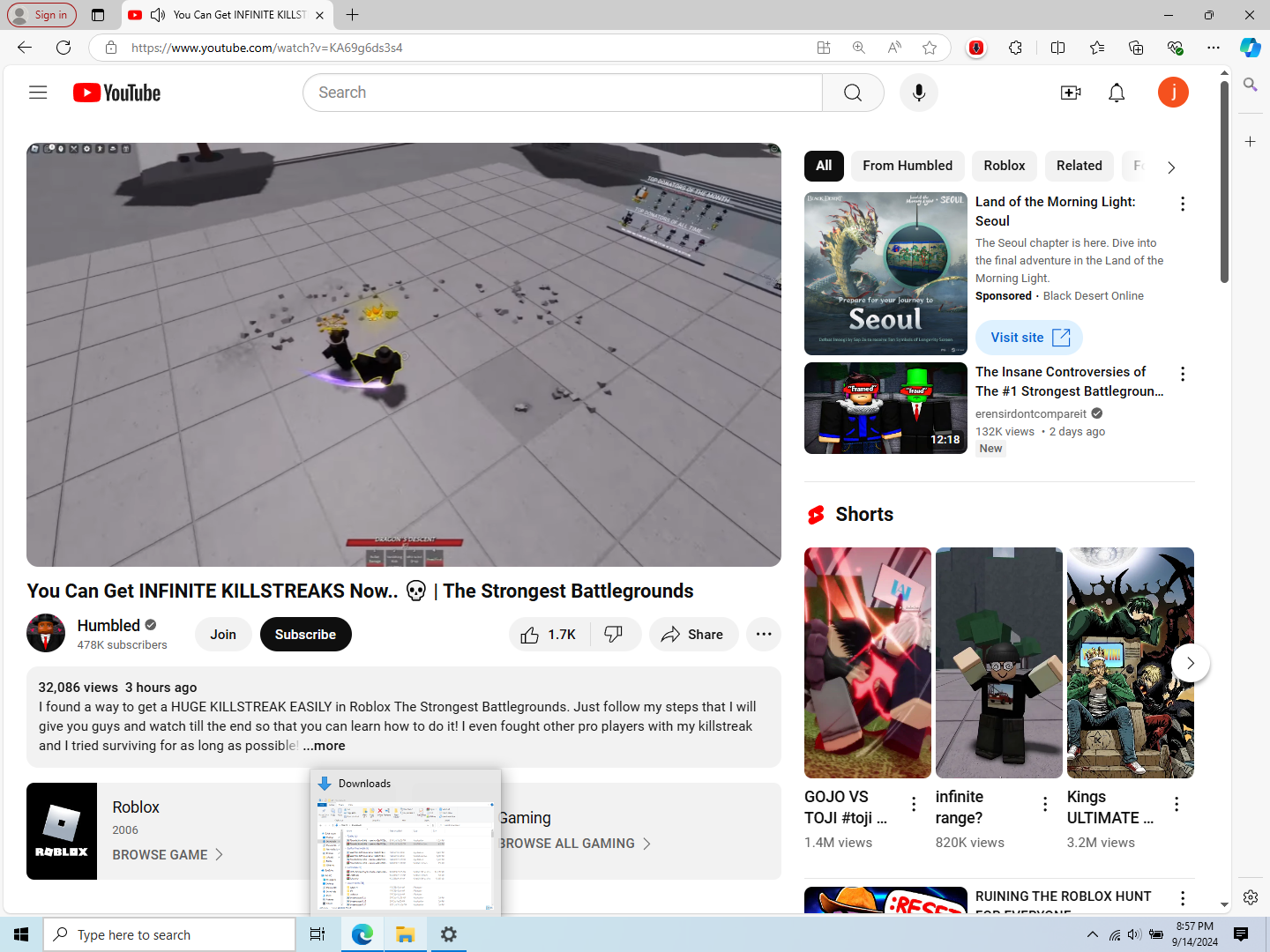Open the Seoul ad thumbnail
1270x952 pixels.
(x=885, y=273)
